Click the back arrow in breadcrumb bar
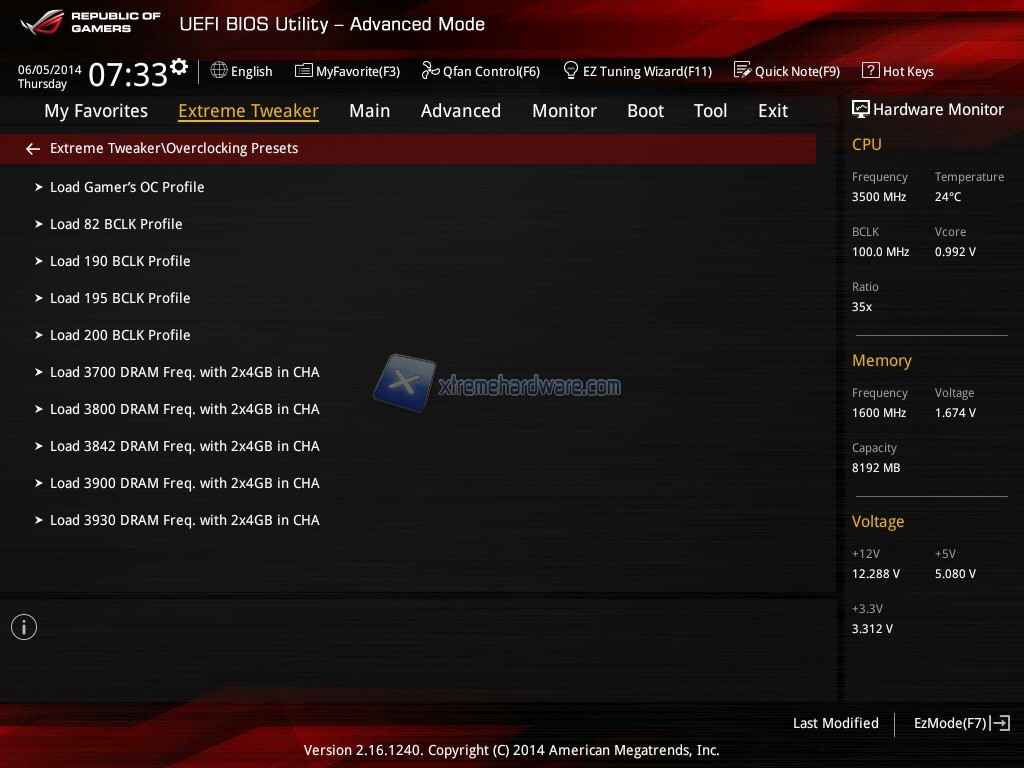 (33, 149)
